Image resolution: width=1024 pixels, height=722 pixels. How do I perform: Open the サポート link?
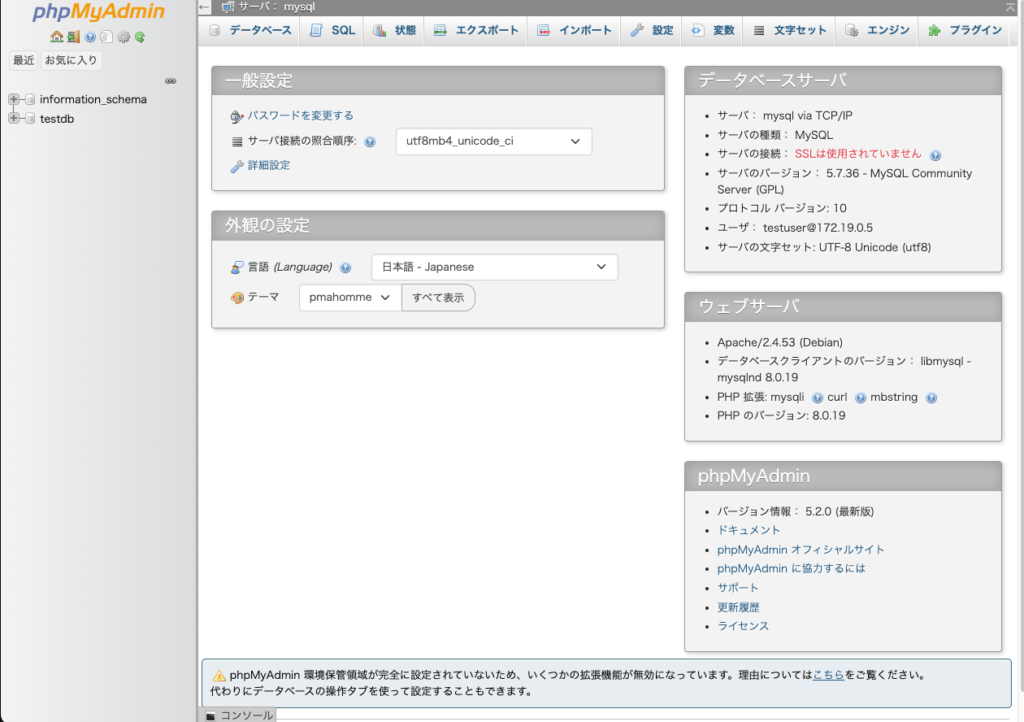(x=738, y=588)
